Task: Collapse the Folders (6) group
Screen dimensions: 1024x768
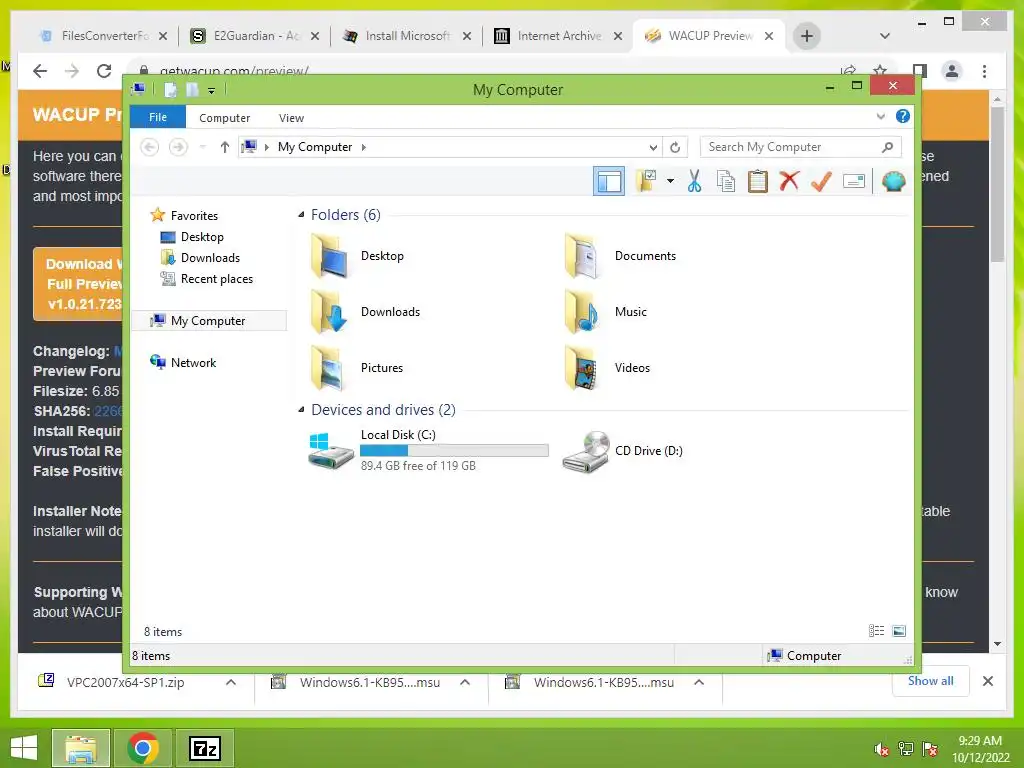Action: point(301,215)
